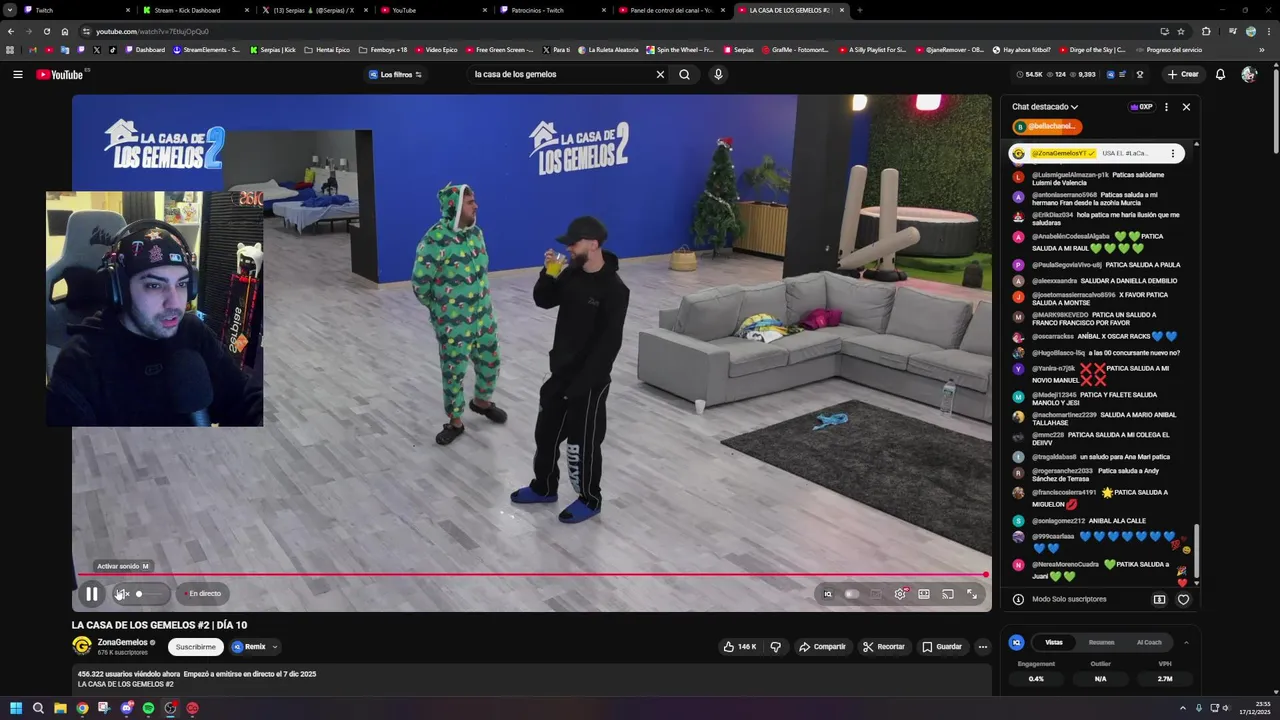Screen dimensions: 1280x720
Task: Open the YouTube hamburger guide menu
Action: [x=17, y=74]
